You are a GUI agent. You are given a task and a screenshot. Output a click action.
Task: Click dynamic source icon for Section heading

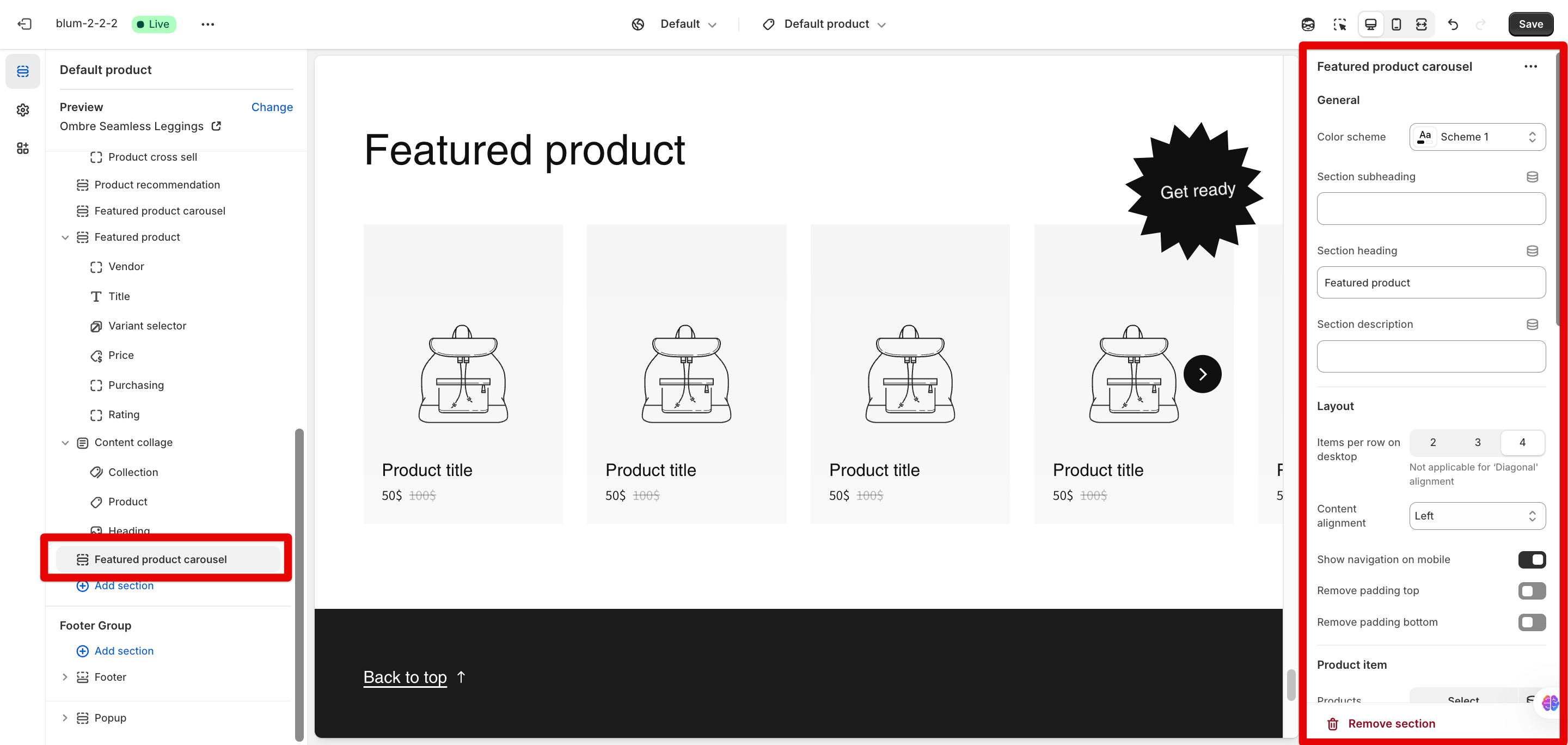tap(1532, 251)
